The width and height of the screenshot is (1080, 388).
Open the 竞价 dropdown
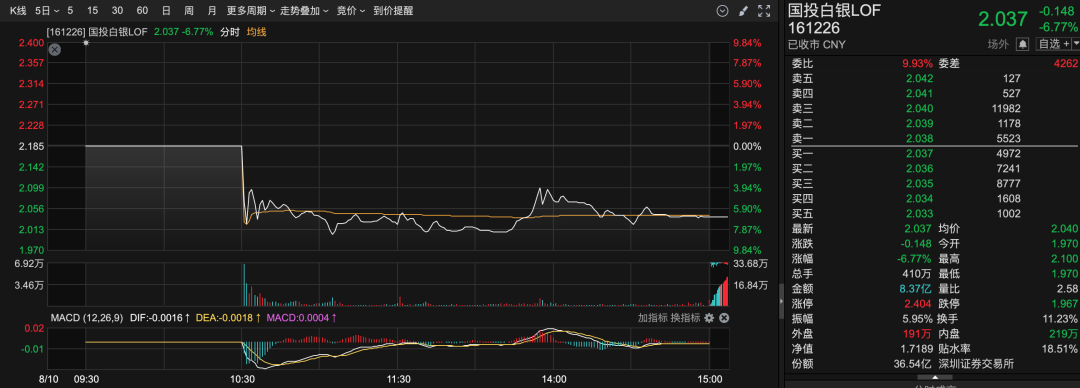[x=351, y=11]
